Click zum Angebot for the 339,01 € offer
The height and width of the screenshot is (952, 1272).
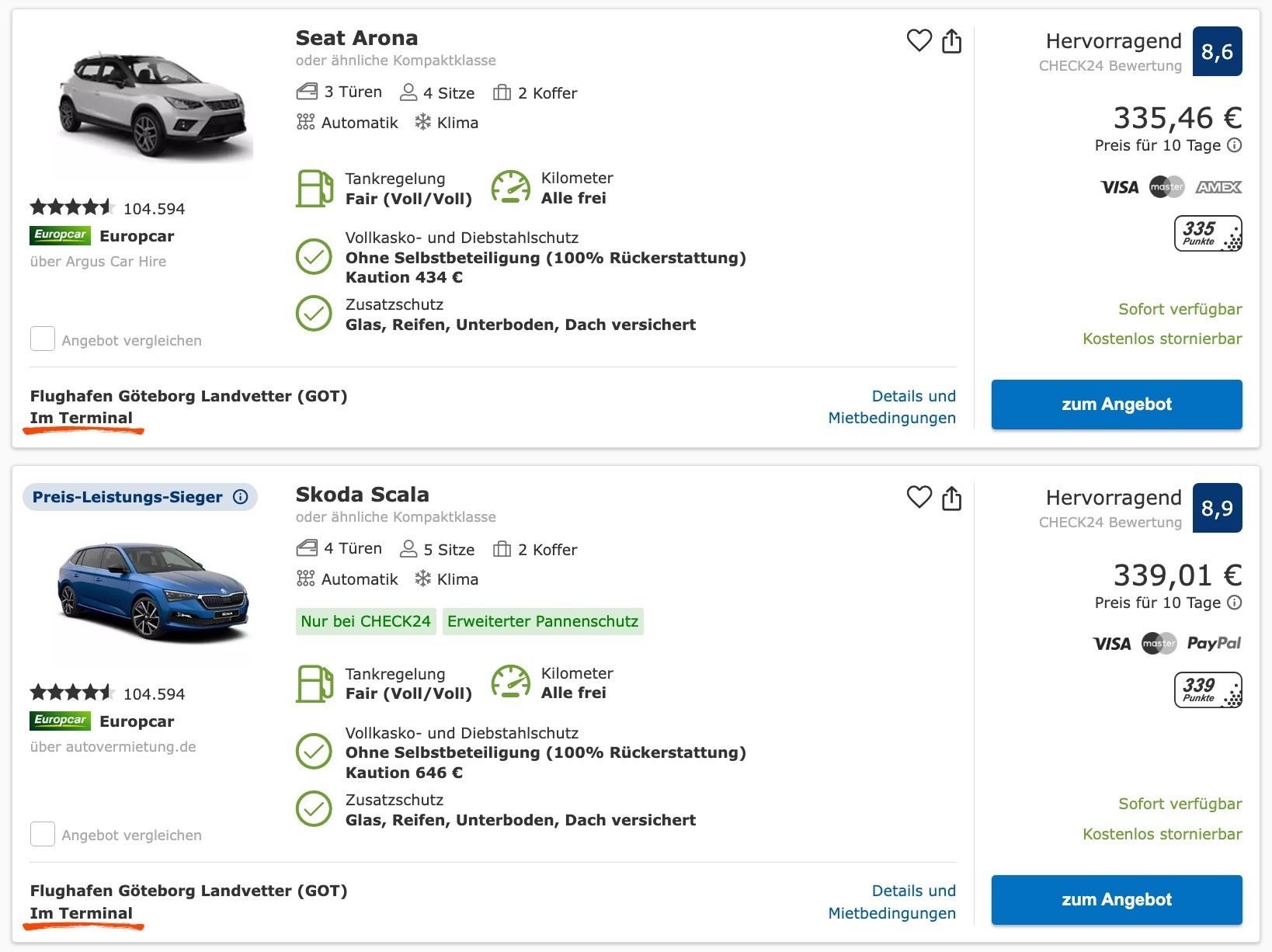tap(1117, 899)
